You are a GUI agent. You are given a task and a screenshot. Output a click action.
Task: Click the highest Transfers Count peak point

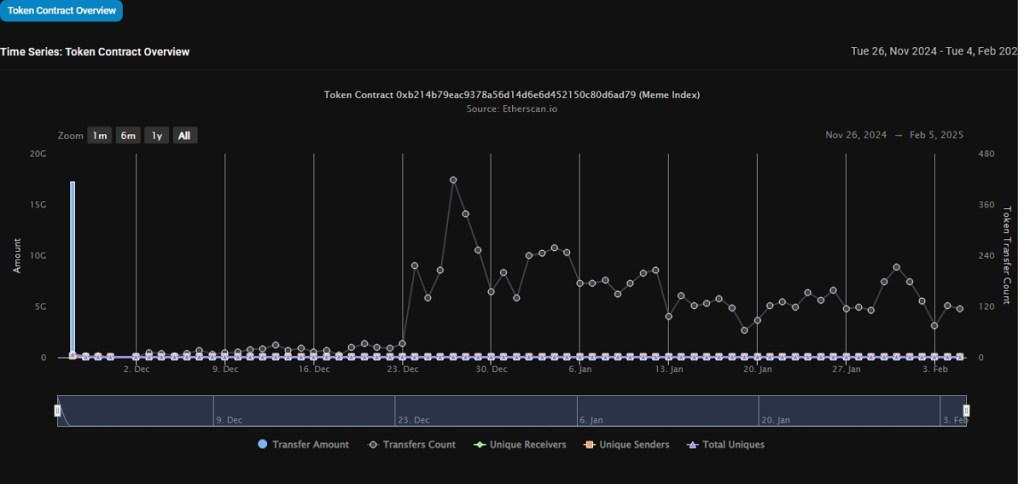(453, 180)
